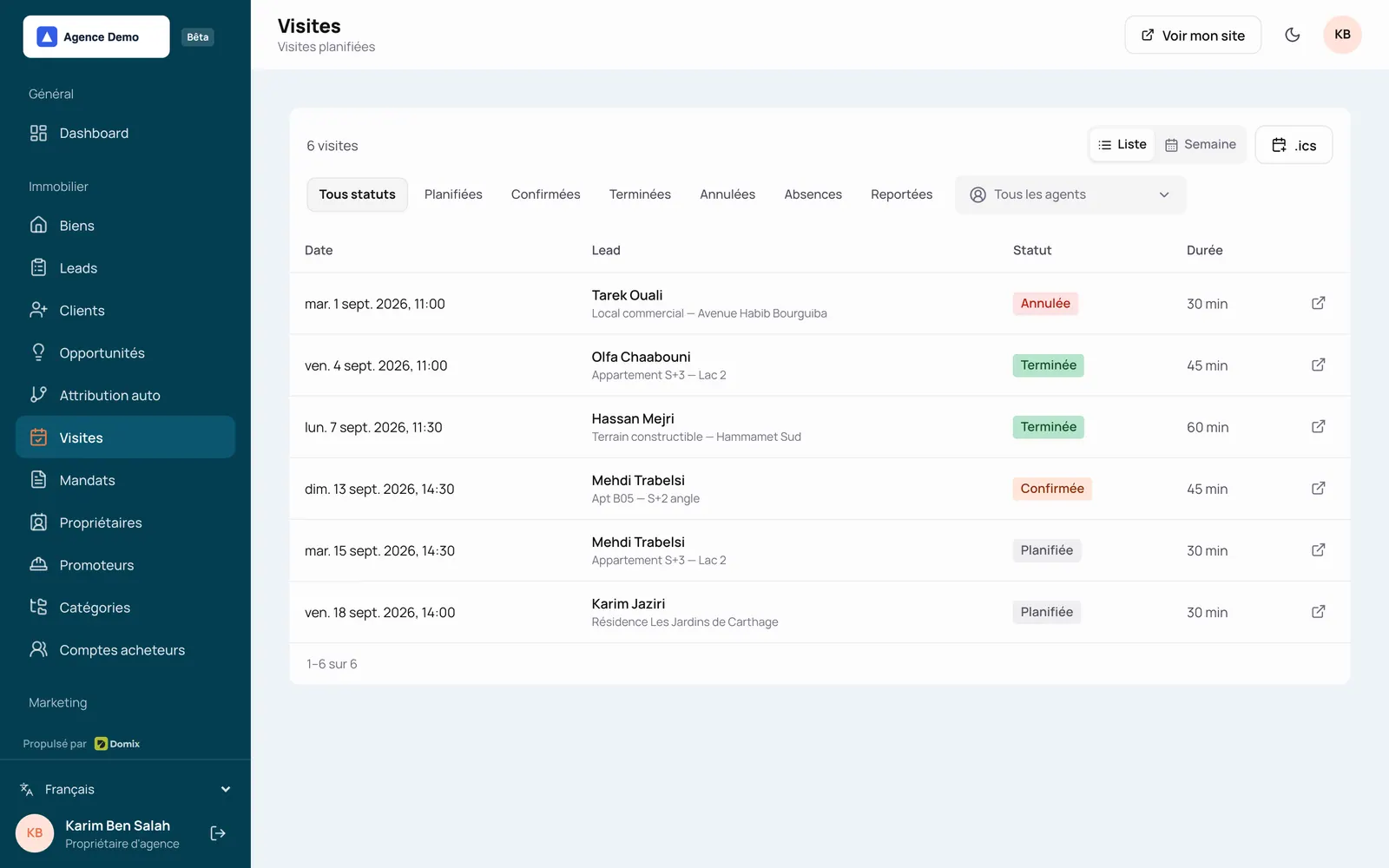This screenshot has width=1389, height=868.
Task: Open the Dashboard sidebar item
Action: click(x=125, y=133)
